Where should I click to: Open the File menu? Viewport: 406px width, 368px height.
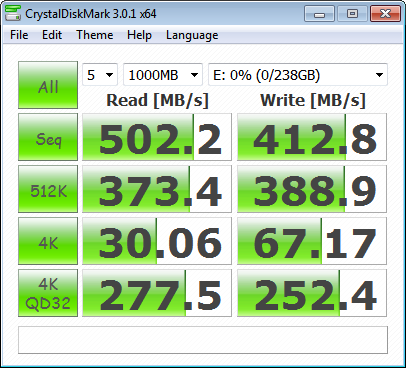click(19, 35)
